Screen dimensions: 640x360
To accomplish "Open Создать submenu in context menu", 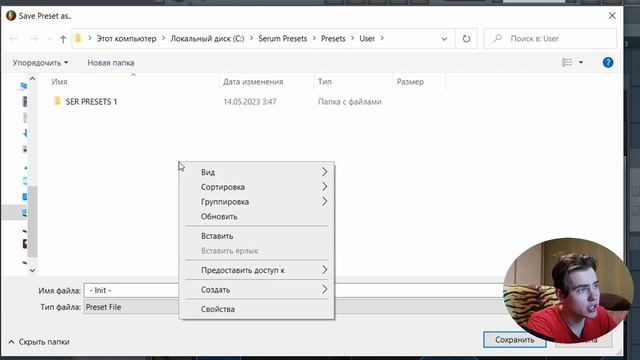I will point(257,290).
